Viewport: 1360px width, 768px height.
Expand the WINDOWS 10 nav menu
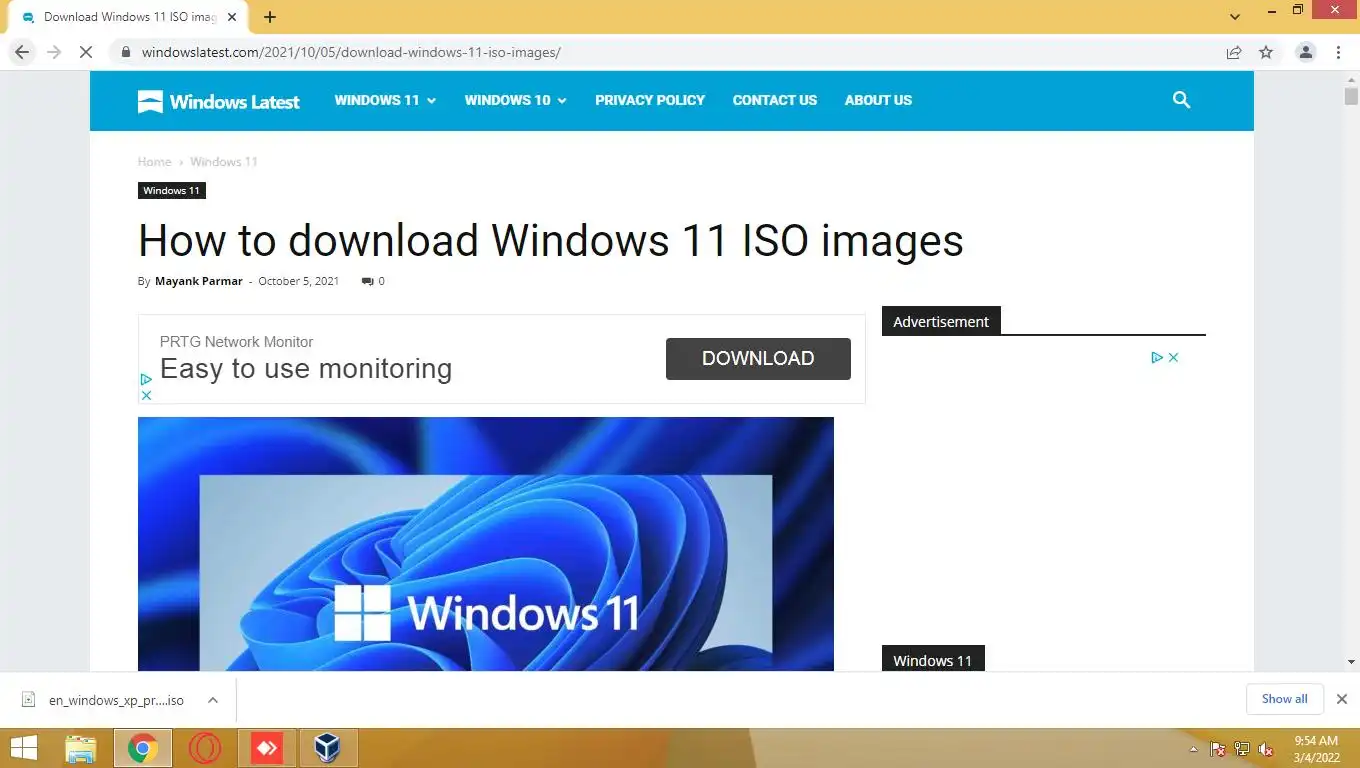515,100
